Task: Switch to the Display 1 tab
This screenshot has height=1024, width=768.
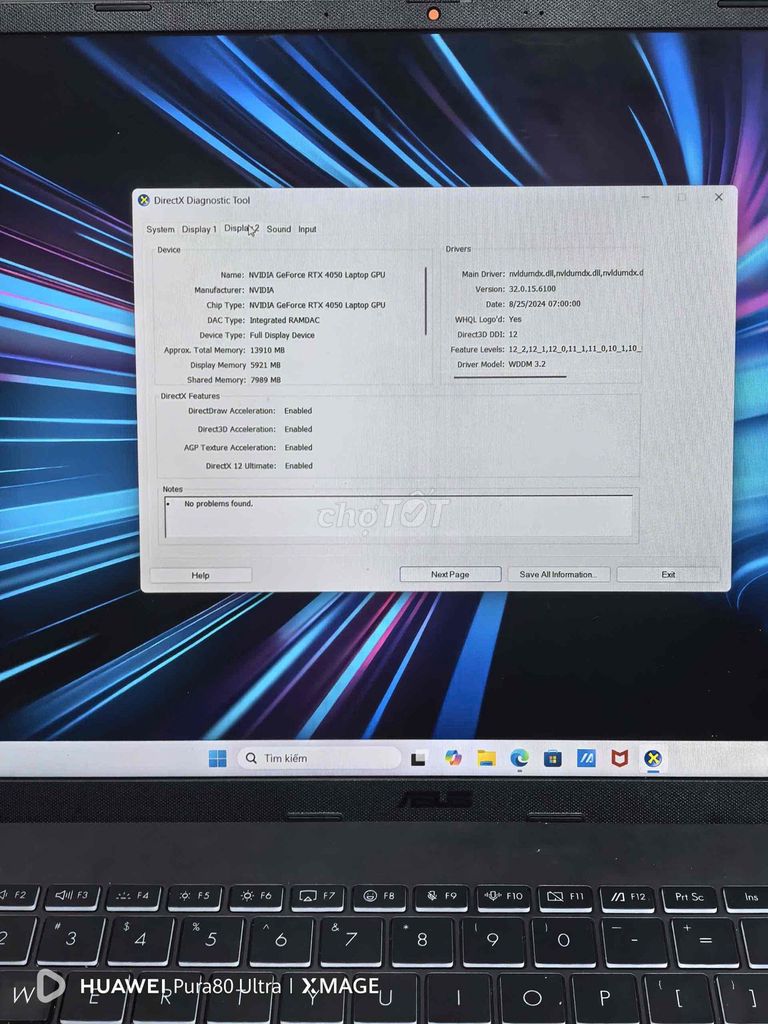Action: pos(199,229)
